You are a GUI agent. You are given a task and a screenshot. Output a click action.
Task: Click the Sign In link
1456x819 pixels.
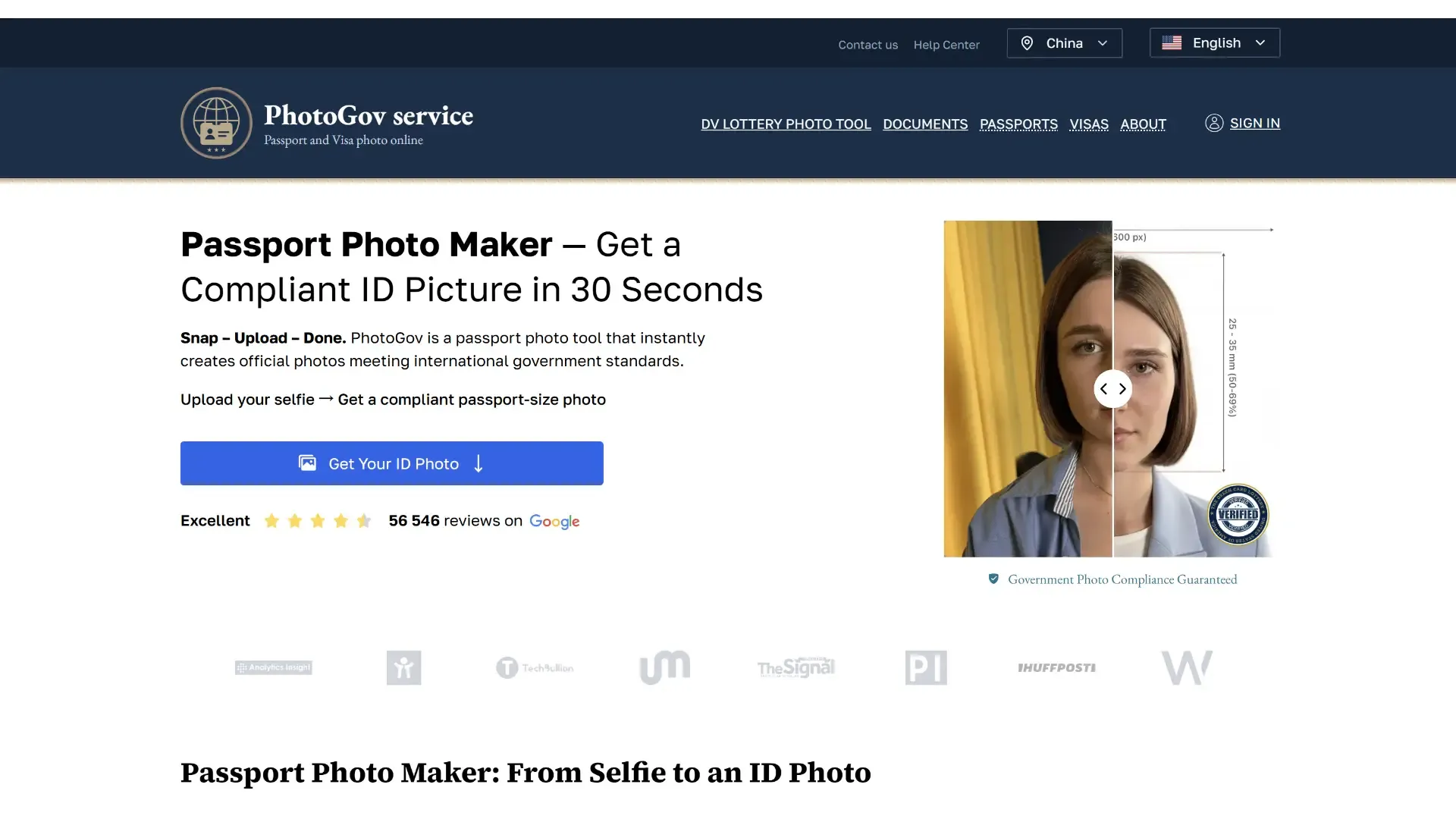coord(1255,123)
